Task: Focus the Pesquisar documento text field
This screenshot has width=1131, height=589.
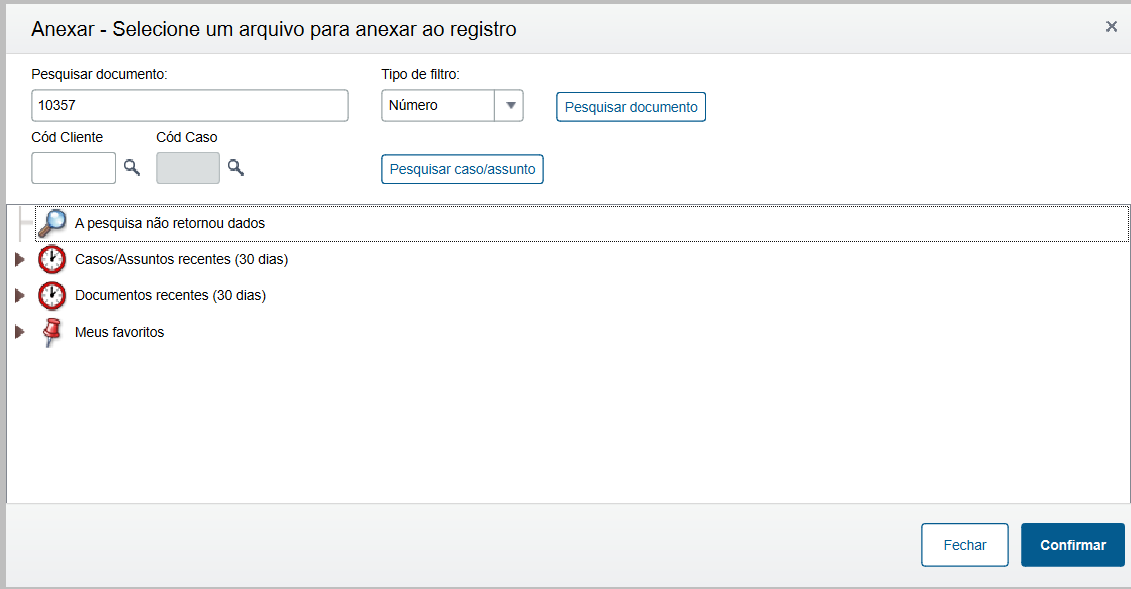Action: (x=190, y=106)
